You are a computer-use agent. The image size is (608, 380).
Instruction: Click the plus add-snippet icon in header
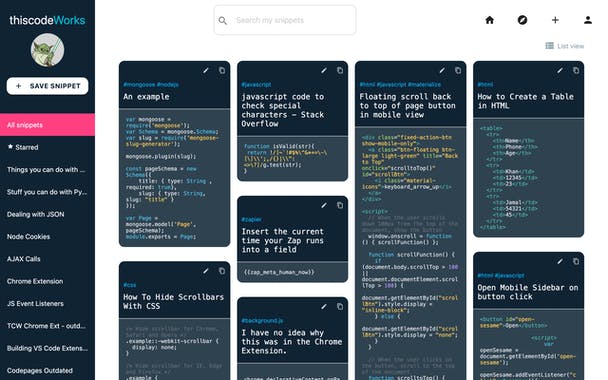(x=555, y=20)
